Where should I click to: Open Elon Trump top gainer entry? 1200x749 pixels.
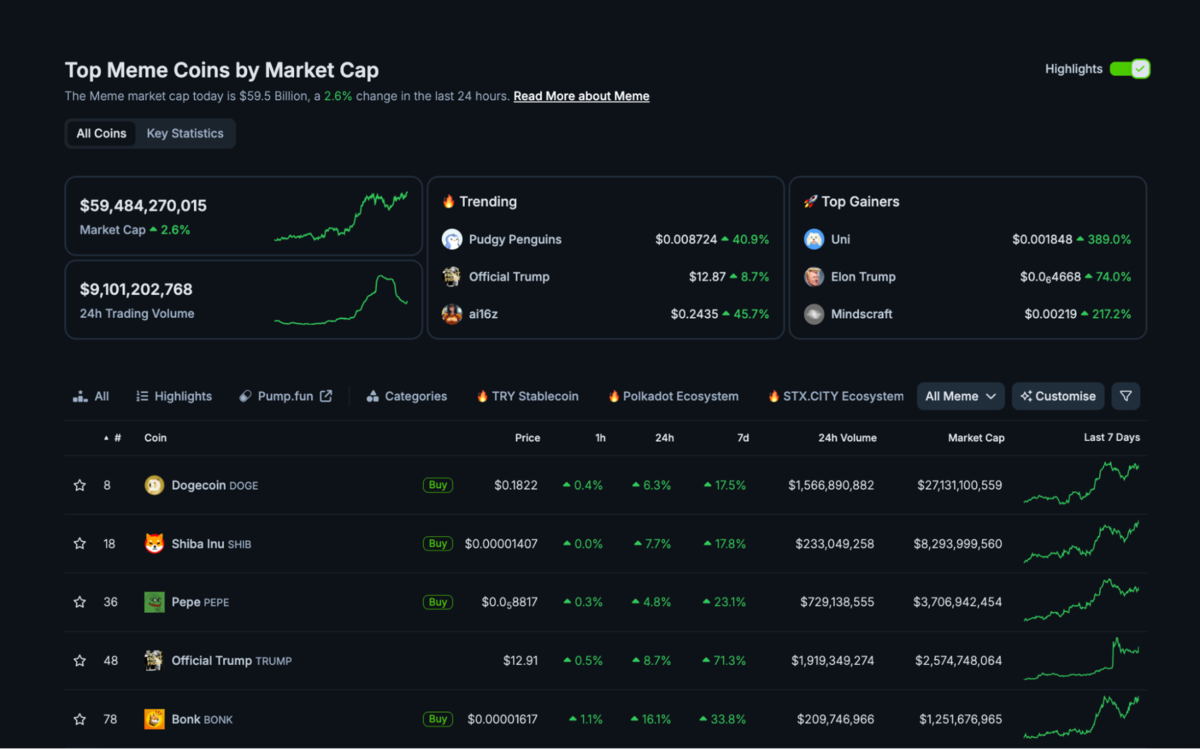point(863,277)
